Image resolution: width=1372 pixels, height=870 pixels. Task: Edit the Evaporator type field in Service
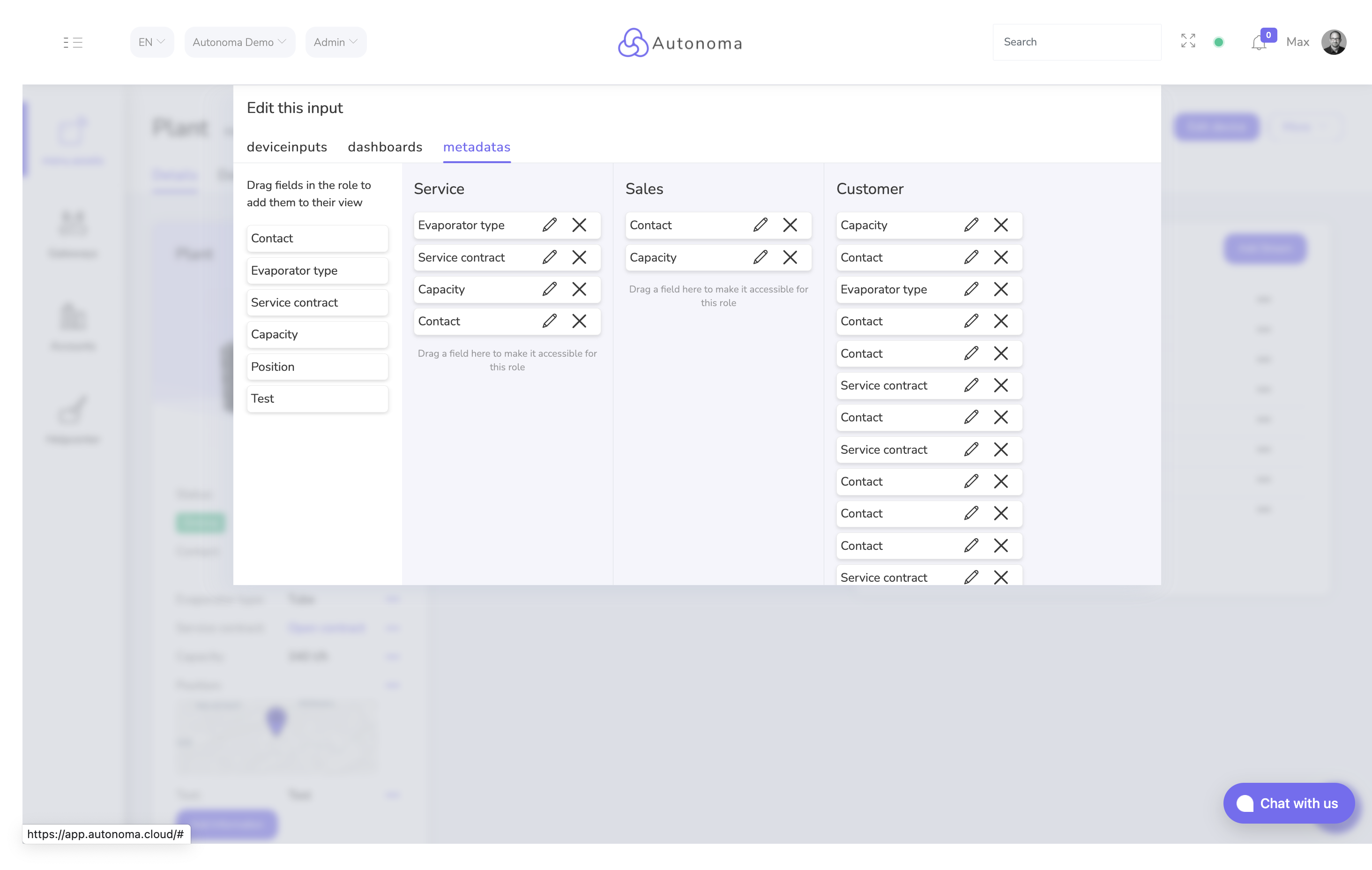click(x=550, y=225)
